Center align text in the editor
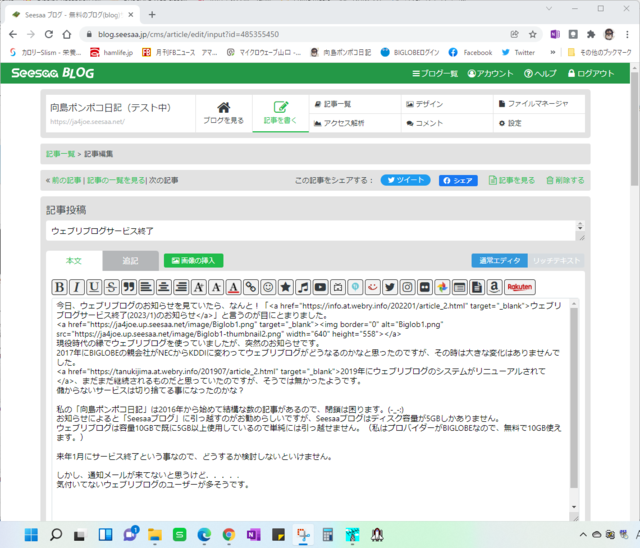Screen dimensions: 640x548 [x=164, y=287]
